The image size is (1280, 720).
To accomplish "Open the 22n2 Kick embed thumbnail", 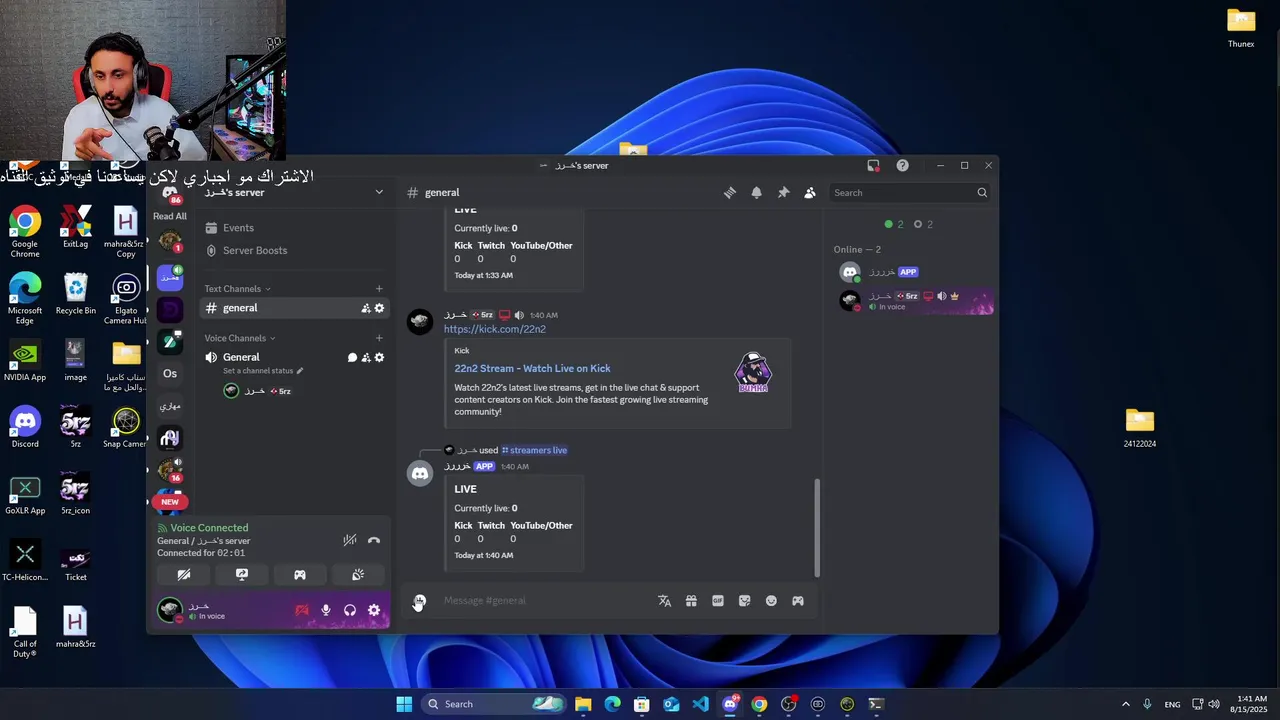I will [x=753, y=373].
